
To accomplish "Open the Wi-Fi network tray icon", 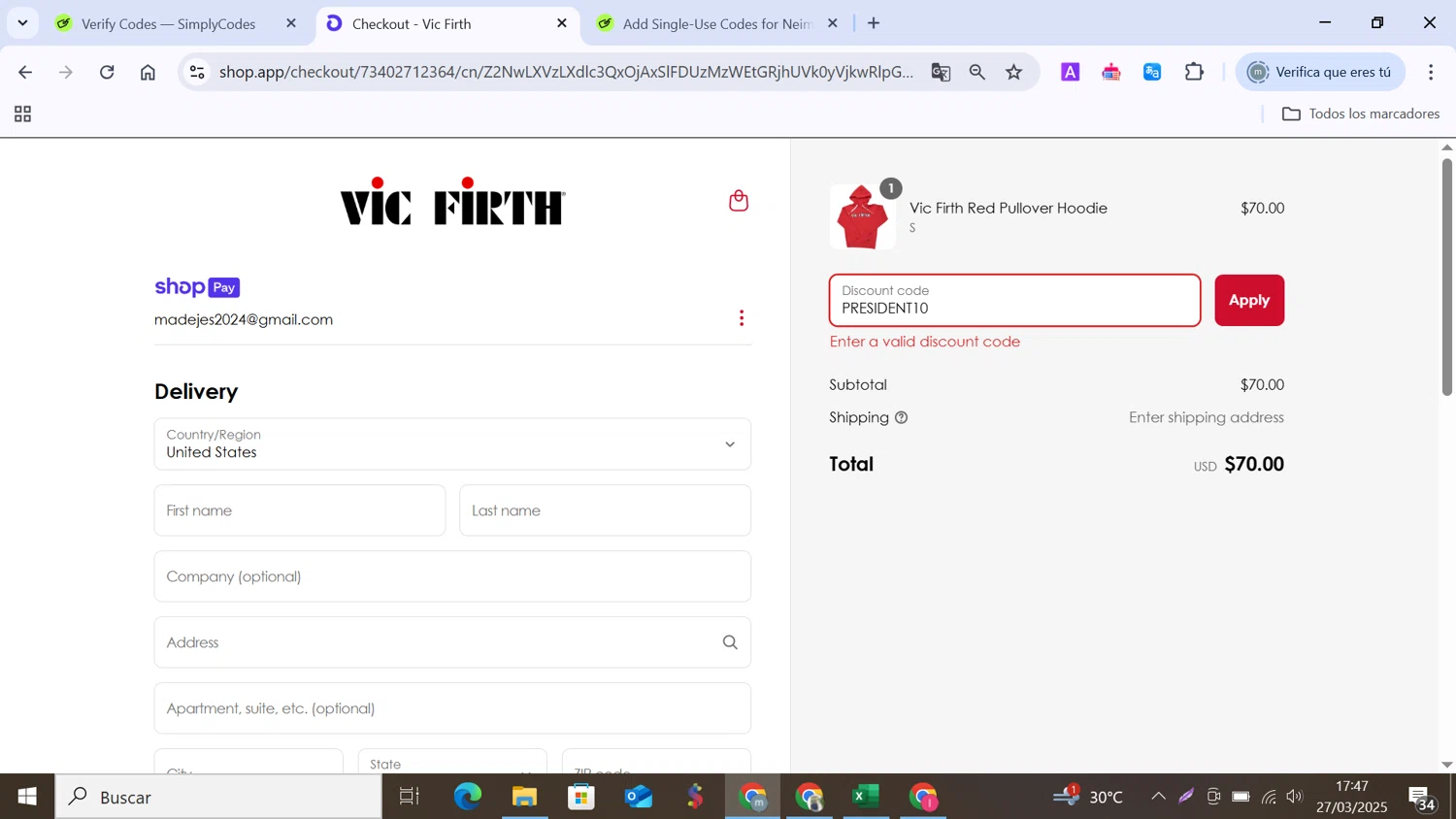I will (x=1269, y=797).
